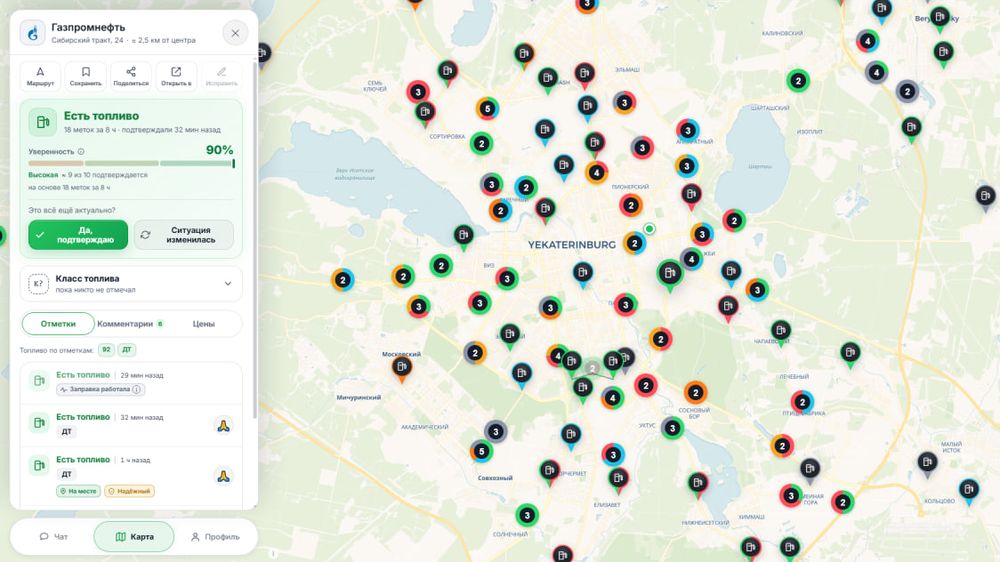
Task: Click the info icon next to Уверенность
Action: (x=81, y=152)
